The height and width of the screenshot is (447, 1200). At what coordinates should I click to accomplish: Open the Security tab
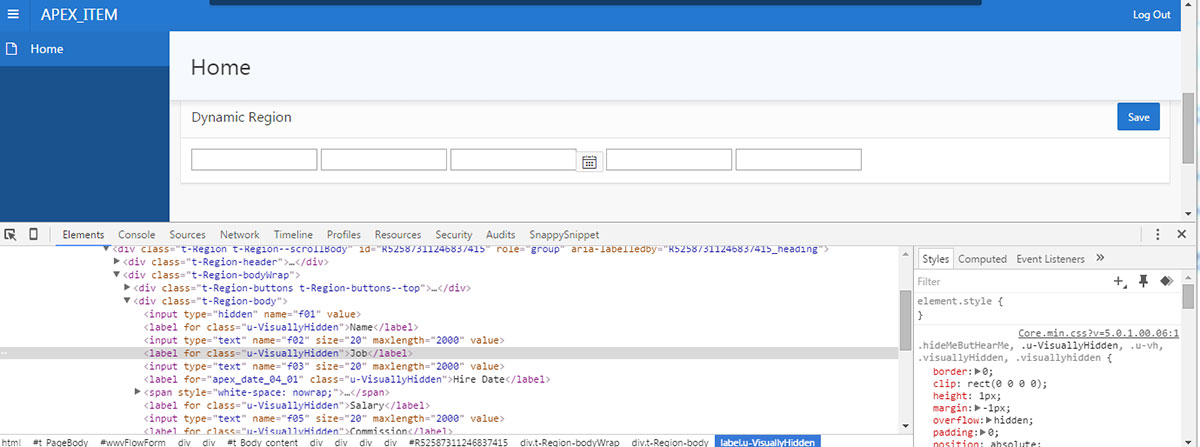[x=454, y=234]
